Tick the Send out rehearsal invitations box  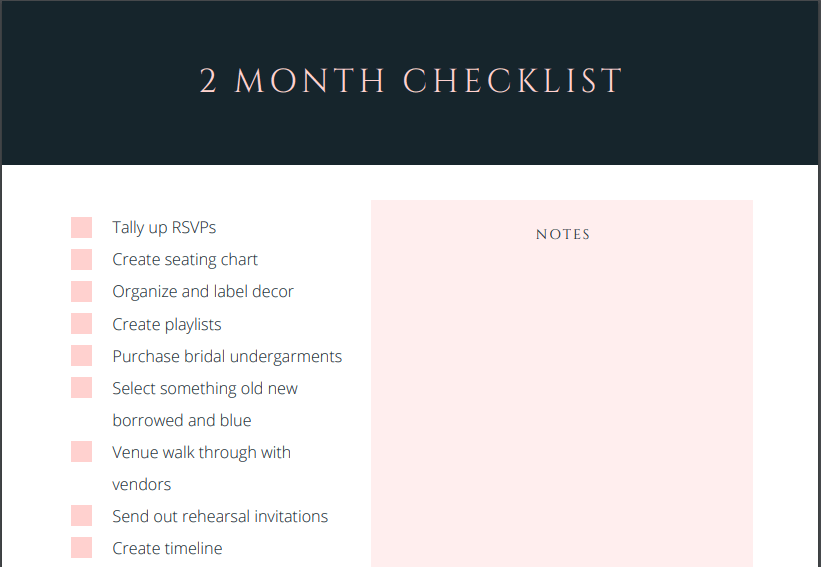point(81,516)
